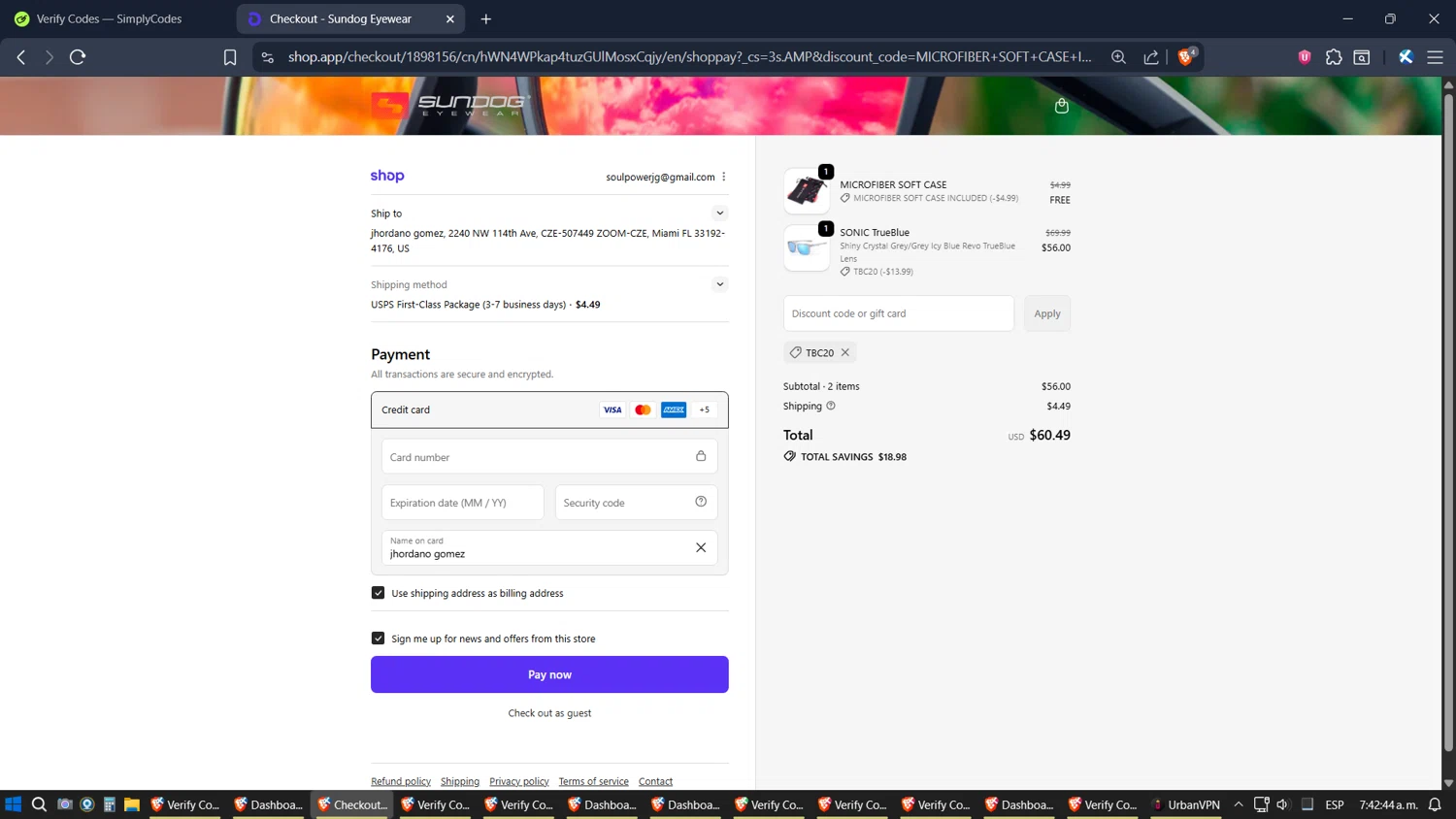Go back using browser back arrow
Screen dimensions: 1456x819
[20, 57]
